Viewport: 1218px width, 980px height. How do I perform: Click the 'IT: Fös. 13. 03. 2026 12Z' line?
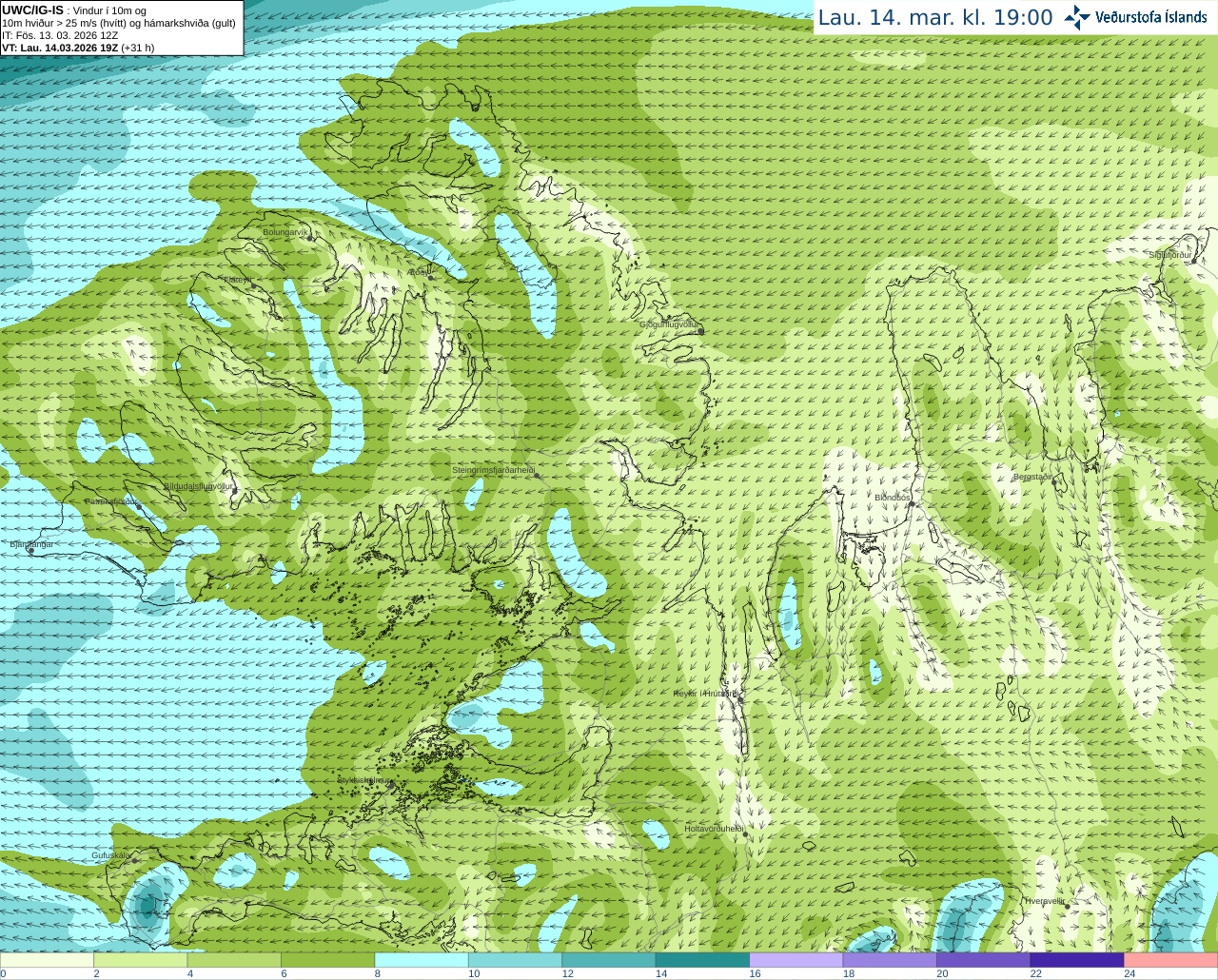60,35
